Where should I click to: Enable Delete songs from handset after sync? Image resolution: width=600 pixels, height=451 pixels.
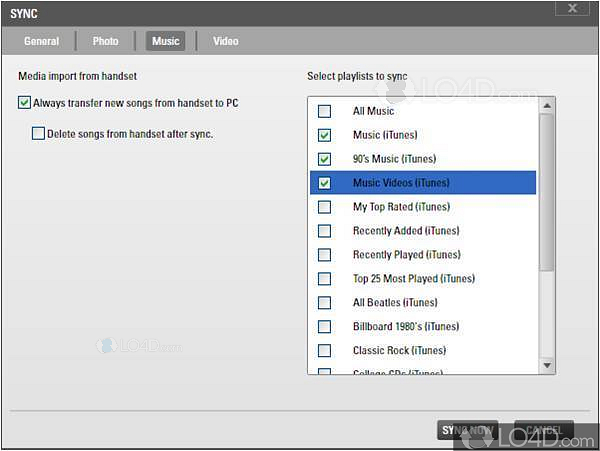[x=38, y=134]
